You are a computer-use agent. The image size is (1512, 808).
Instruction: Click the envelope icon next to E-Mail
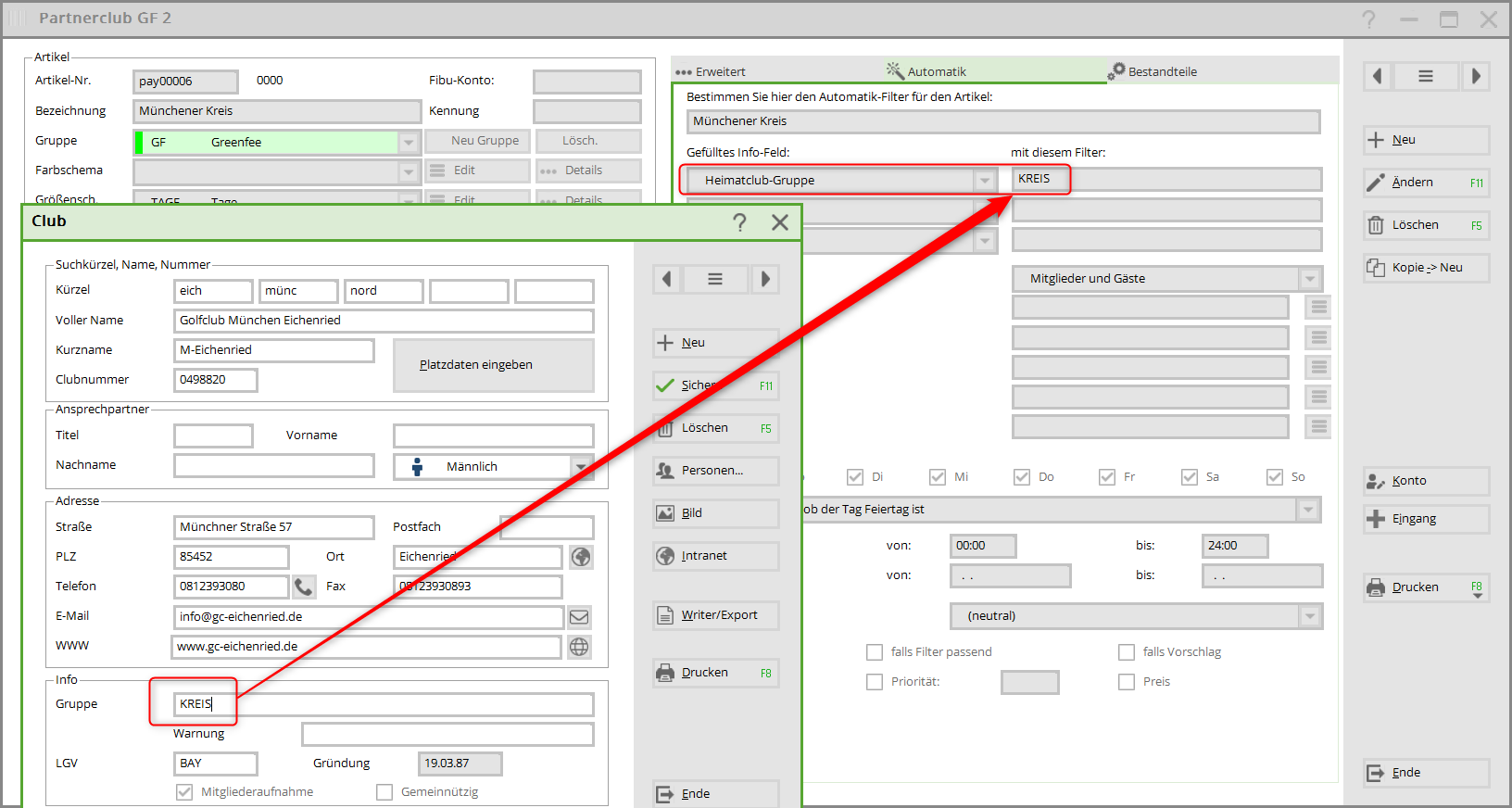click(x=579, y=617)
